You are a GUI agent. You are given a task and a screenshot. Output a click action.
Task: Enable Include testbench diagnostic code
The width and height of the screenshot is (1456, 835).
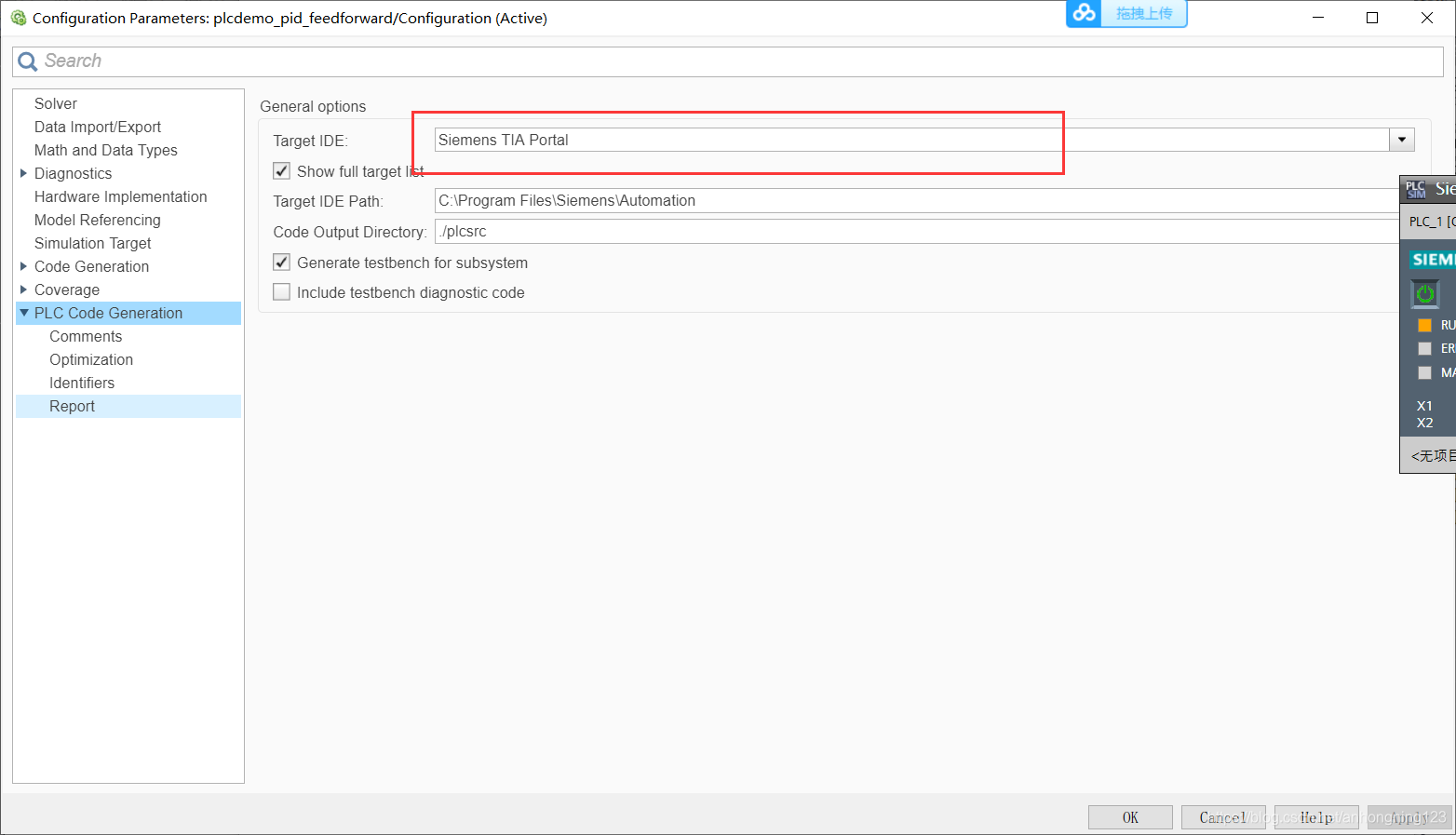pos(281,292)
